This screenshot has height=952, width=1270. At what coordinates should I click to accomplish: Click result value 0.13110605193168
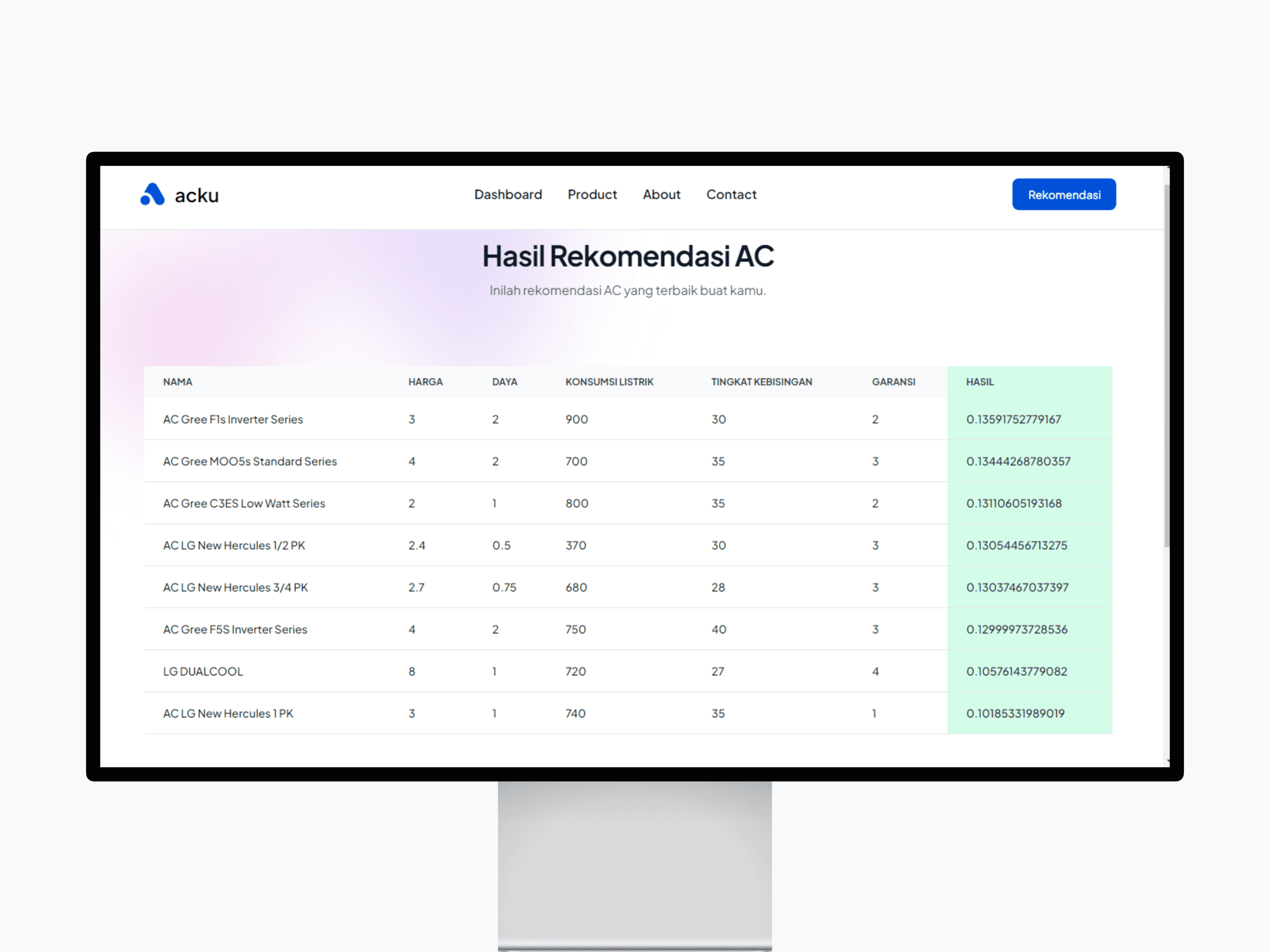(1014, 503)
